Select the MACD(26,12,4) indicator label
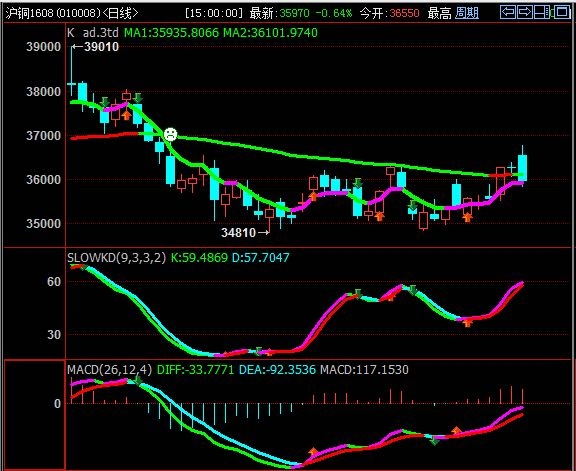Screen dimensions: 576x471 109,370
